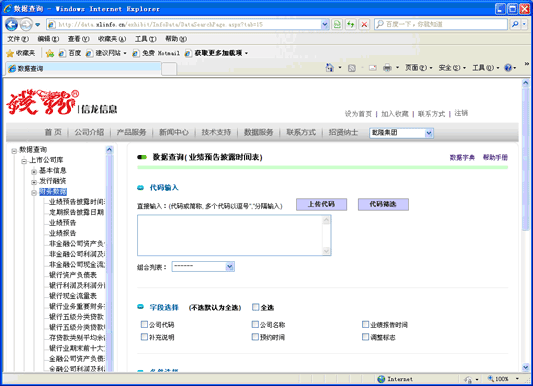
Task: Click the main page vertical scrollbar thumb
Action: coord(526,159)
